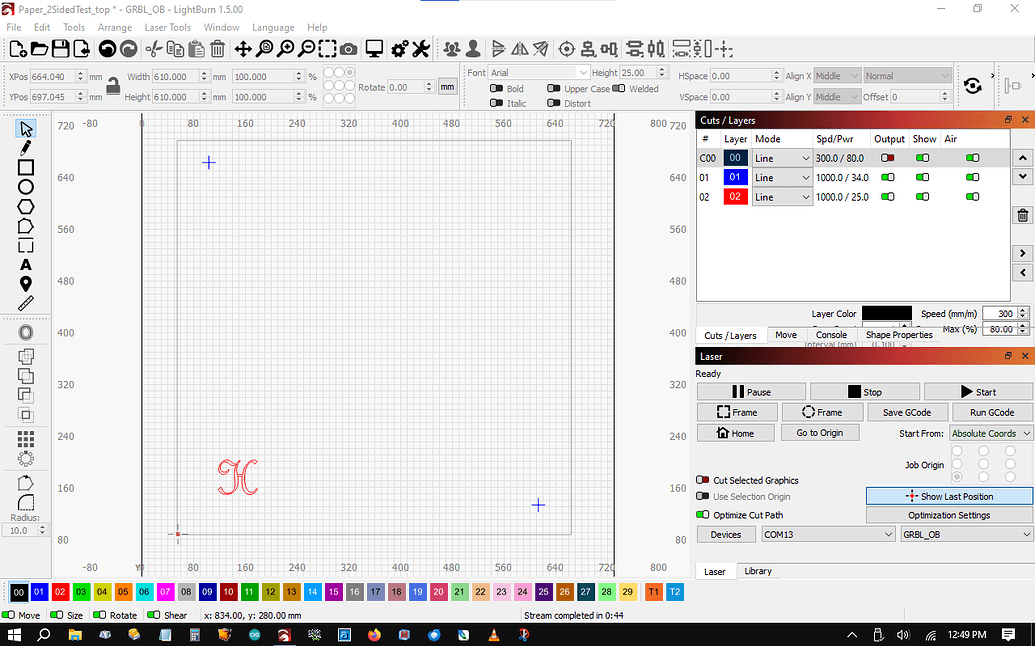Screen dimensions: 1035x646
Task: Select the Ellipse drawing tool
Action: (x=26, y=187)
